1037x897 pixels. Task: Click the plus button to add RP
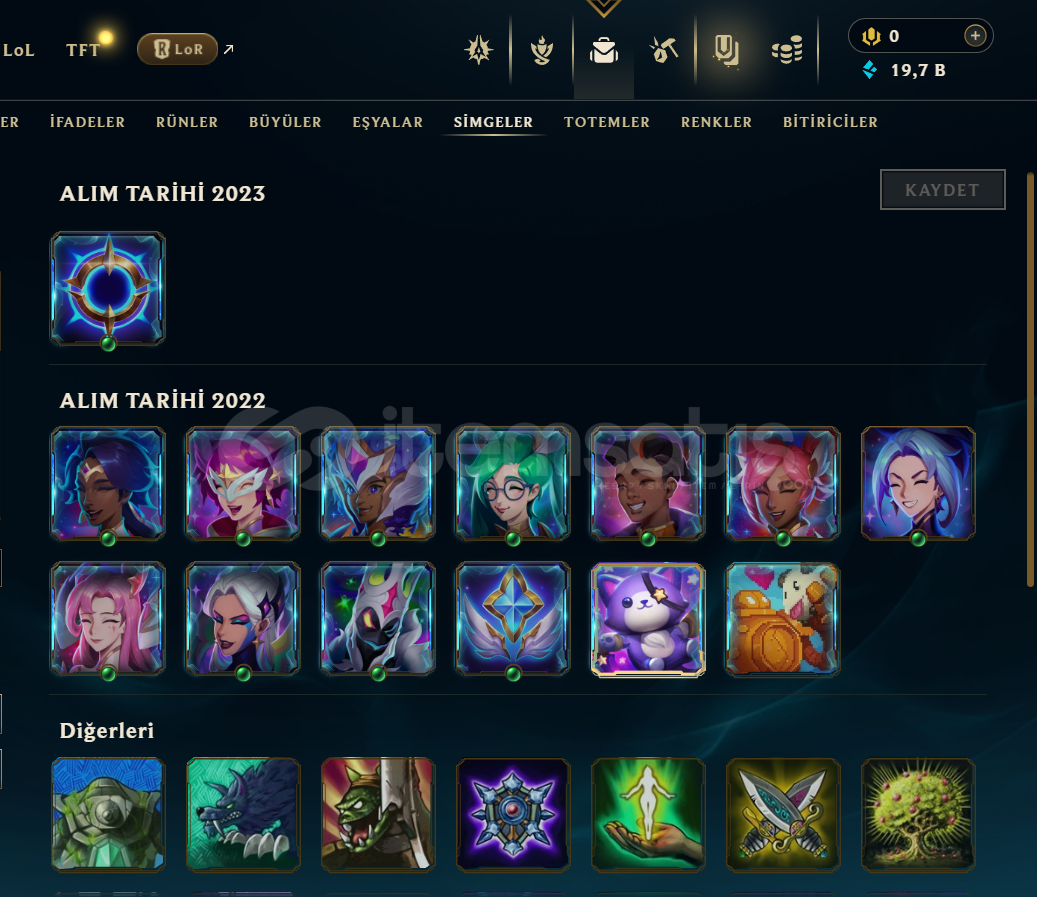click(975, 36)
